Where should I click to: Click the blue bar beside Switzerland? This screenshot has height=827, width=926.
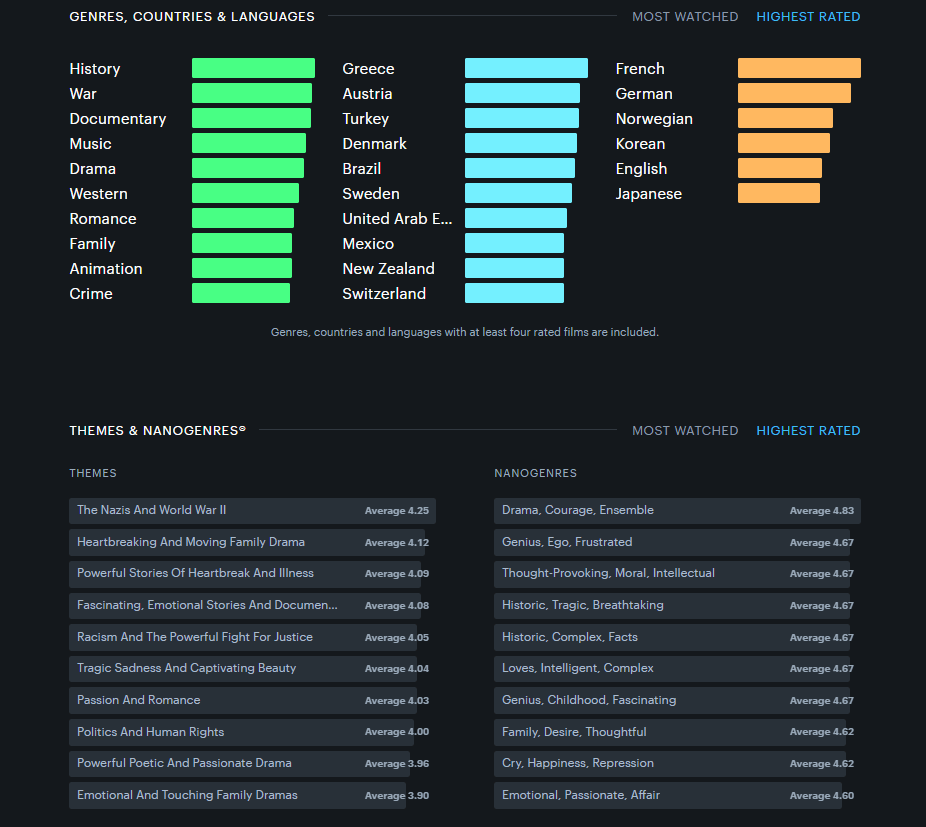click(514, 294)
